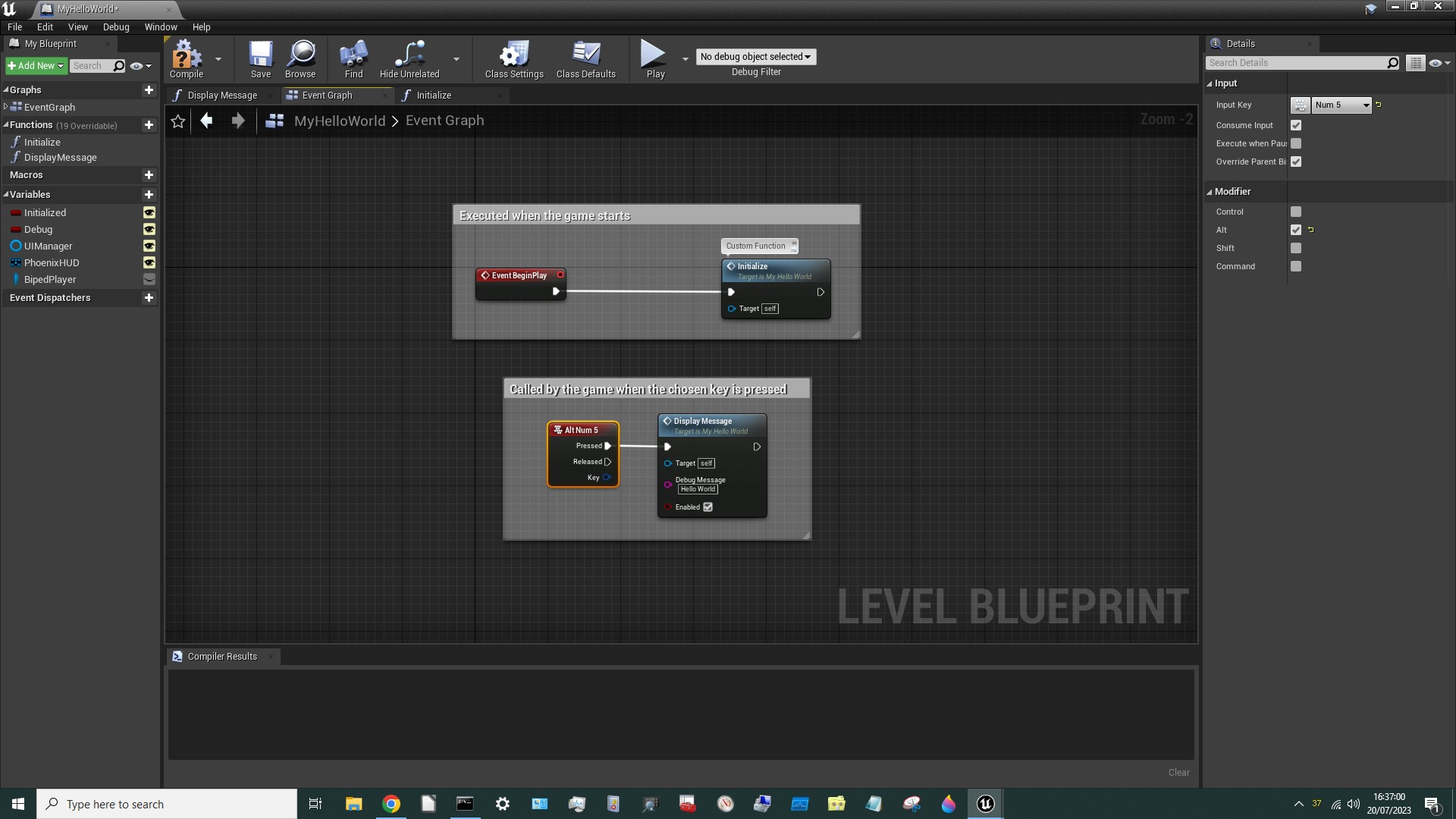The height and width of the screenshot is (819, 1456).
Task: Click the search icon in Details panel
Action: [x=1392, y=63]
